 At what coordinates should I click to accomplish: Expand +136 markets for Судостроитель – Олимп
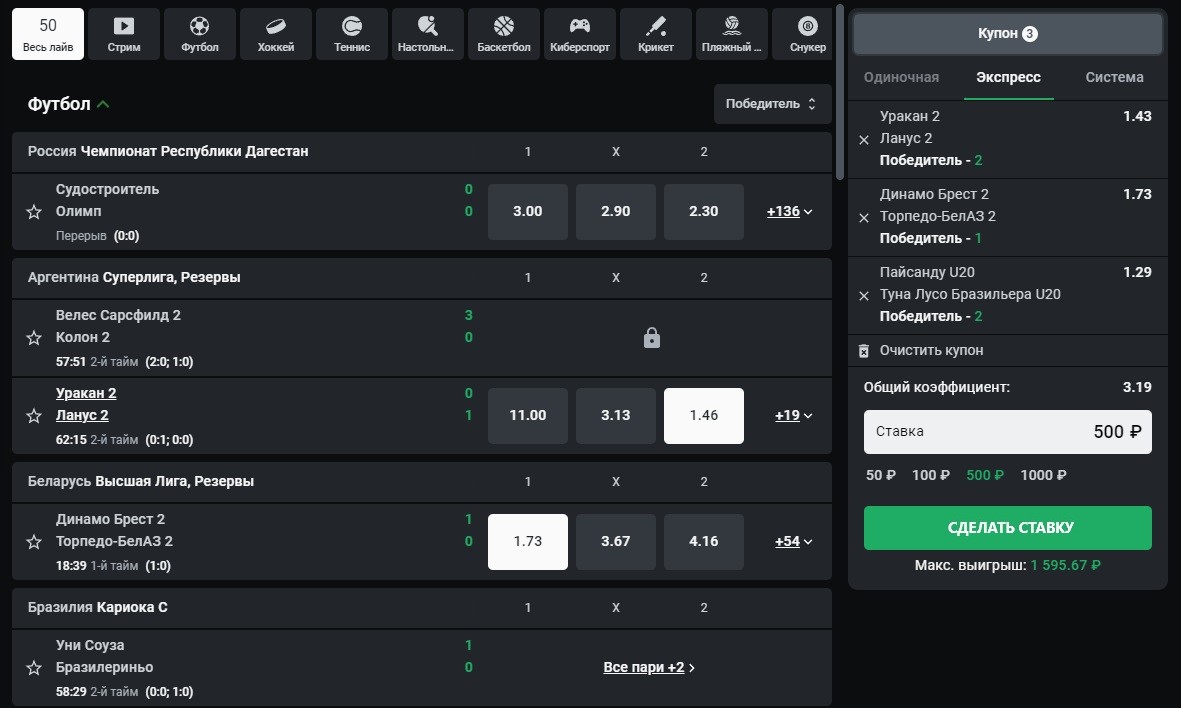coord(789,212)
